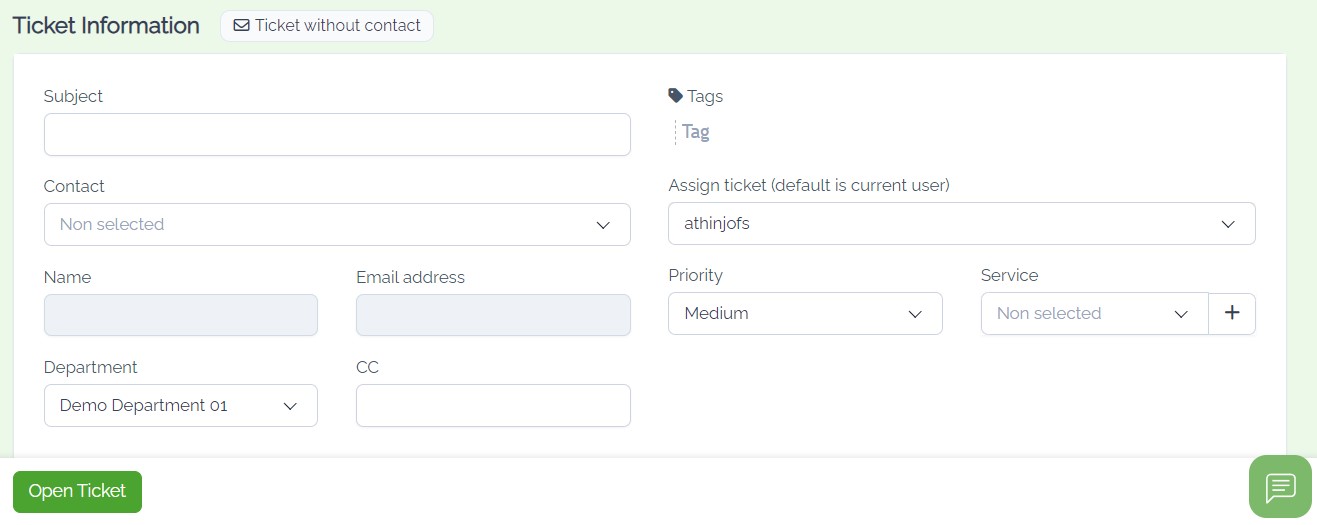Expand the Assign ticket athinjofs dropdown
1317x525 pixels.
point(961,223)
